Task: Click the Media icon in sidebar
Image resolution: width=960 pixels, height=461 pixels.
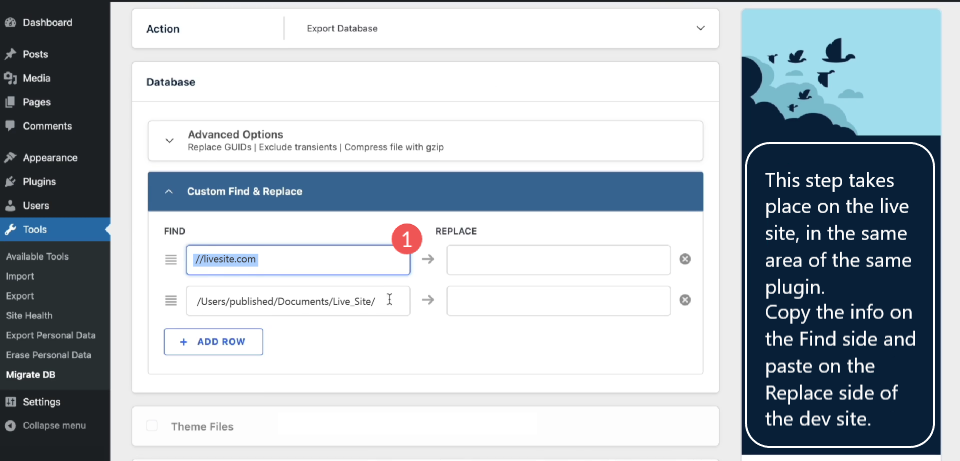Action: point(10,78)
